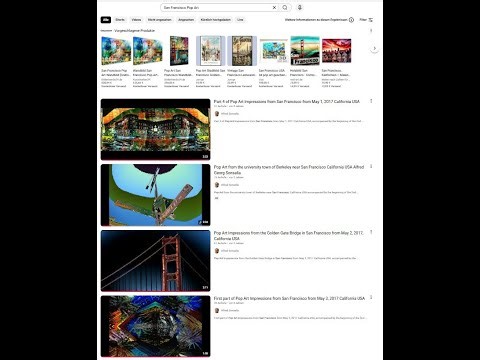This screenshot has width=480, height=360.
Task: Open the info icon about these results
Action: coord(351,20)
